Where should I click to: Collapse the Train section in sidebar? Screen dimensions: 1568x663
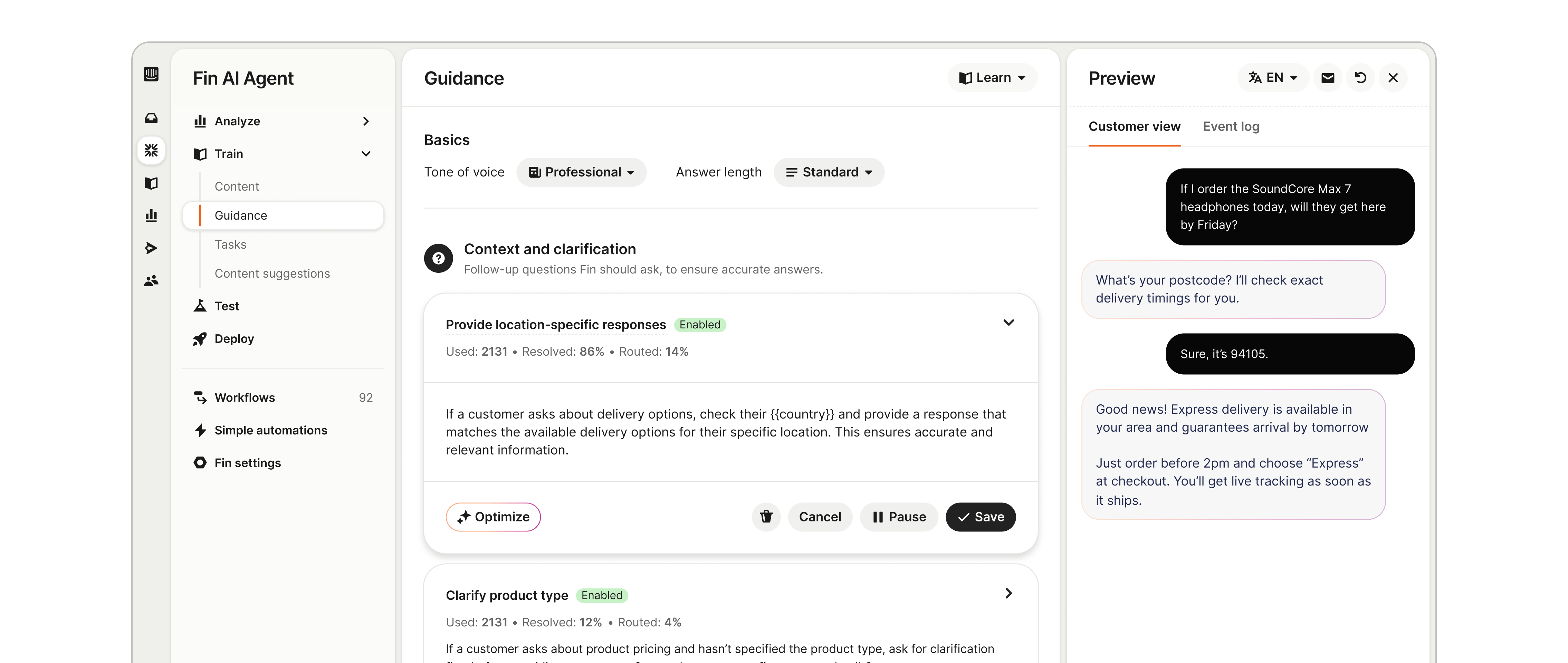coord(366,154)
